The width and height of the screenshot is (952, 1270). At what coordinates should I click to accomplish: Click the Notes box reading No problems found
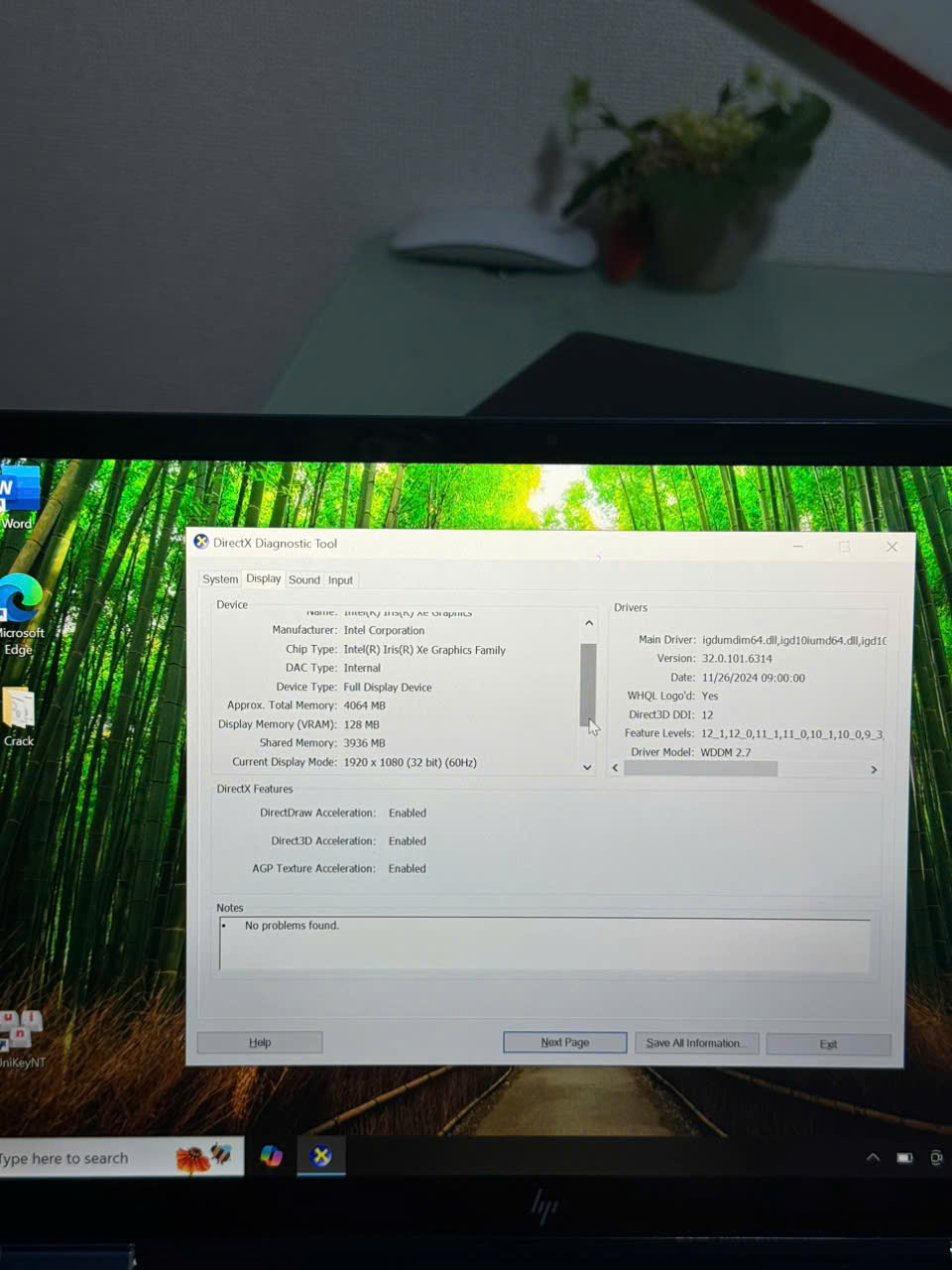coord(544,944)
